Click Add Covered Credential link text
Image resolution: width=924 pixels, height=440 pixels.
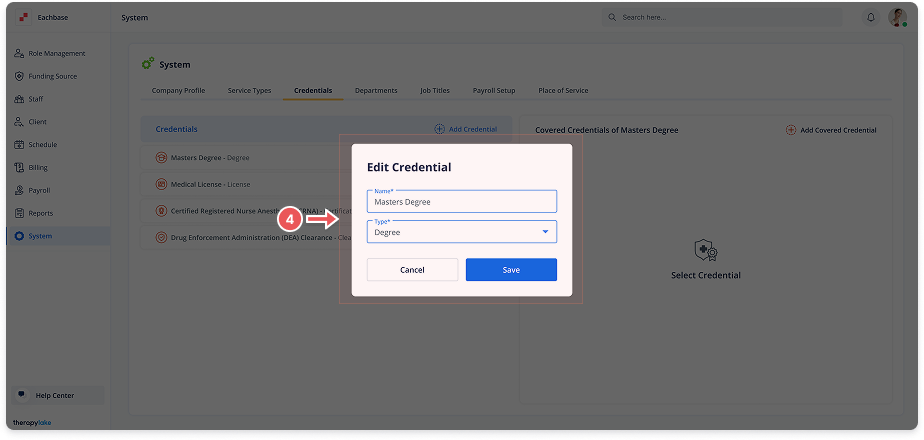tap(838, 130)
